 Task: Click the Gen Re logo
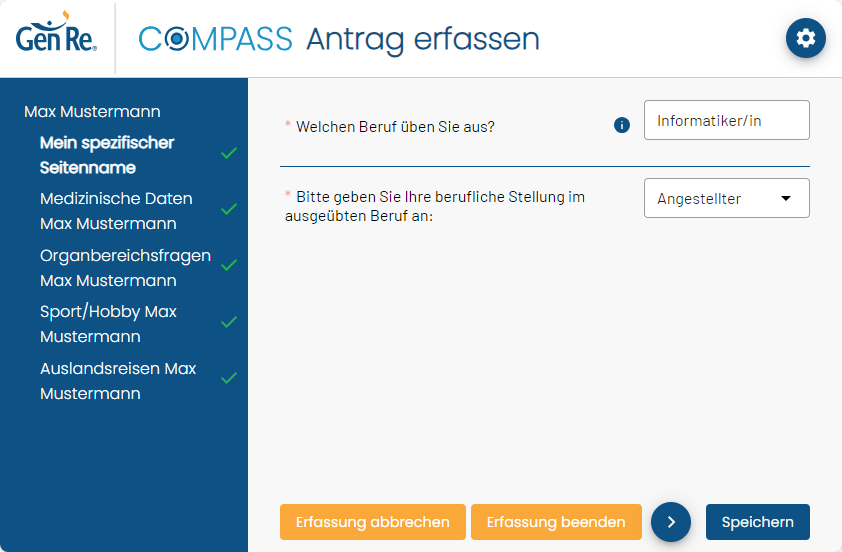[56, 33]
